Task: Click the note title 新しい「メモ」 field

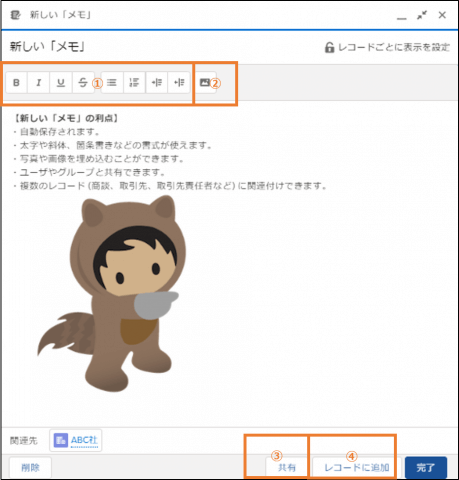Action: click(x=47, y=47)
